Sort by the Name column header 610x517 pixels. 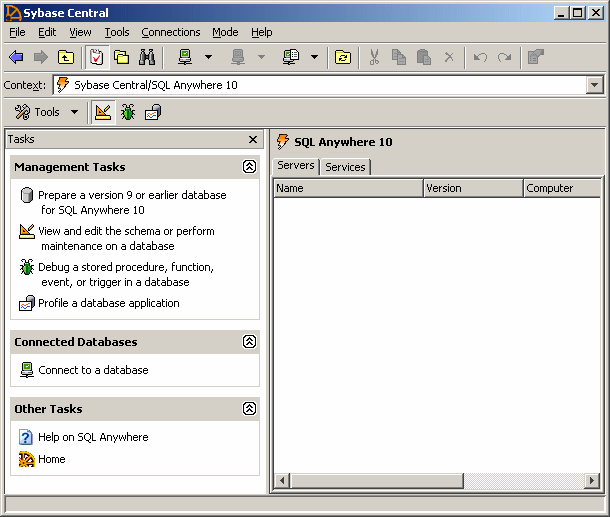pos(348,188)
